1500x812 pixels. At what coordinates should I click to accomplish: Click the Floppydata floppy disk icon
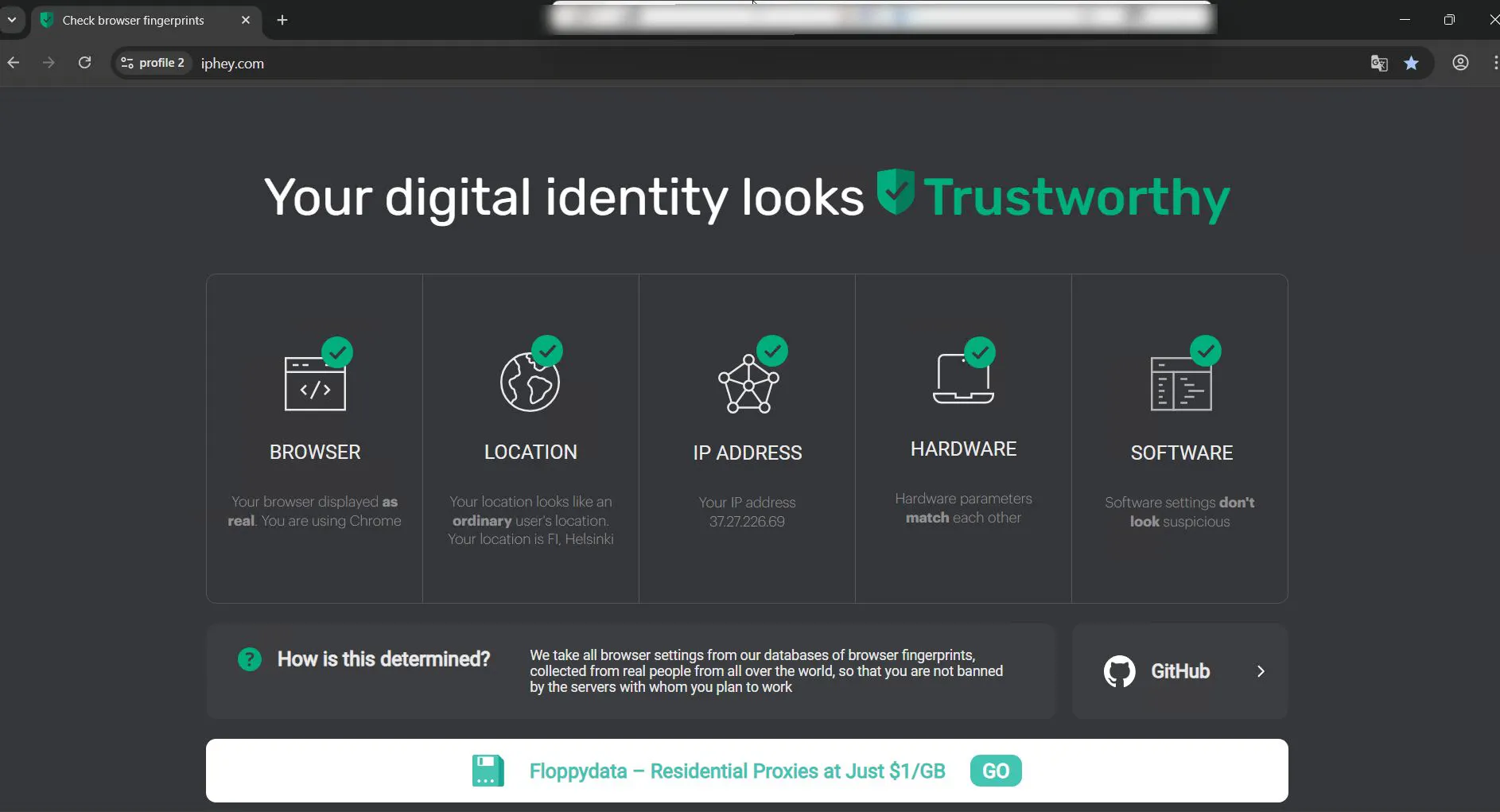pos(488,771)
